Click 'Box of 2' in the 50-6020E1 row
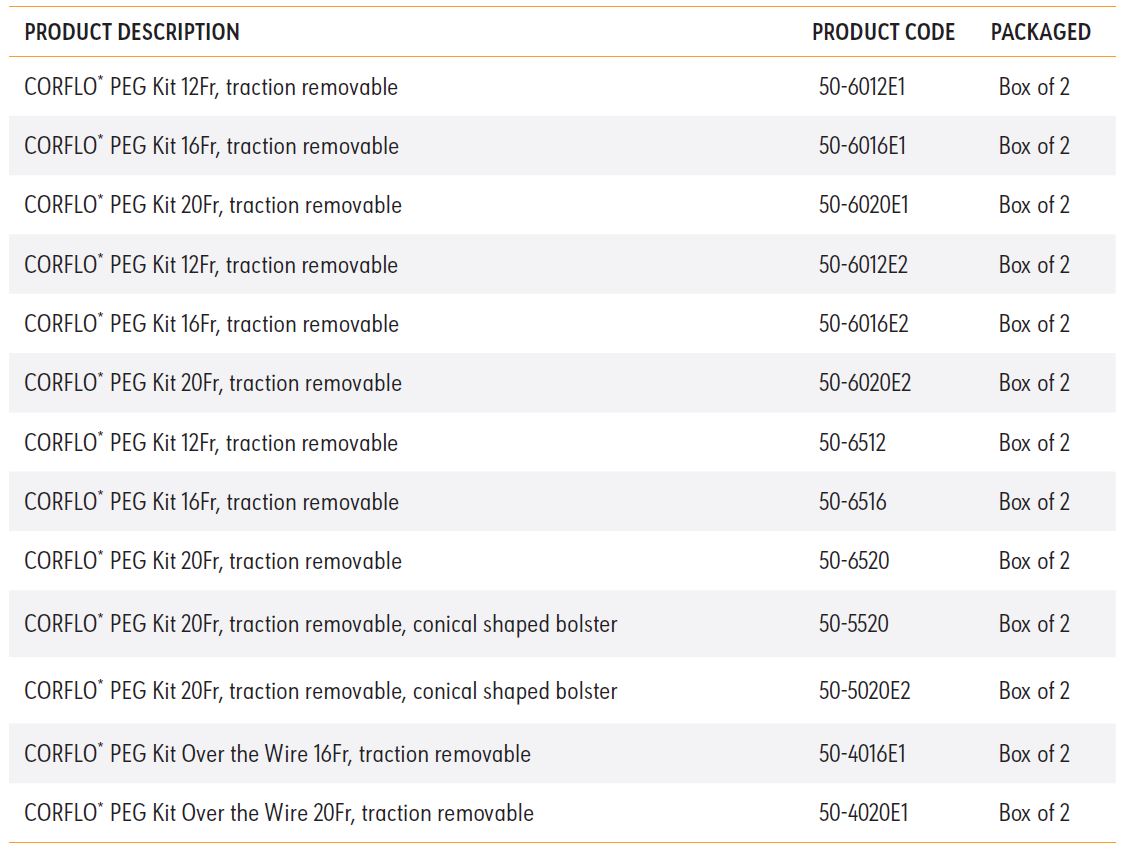This screenshot has width=1126, height=853. pos(1034,205)
